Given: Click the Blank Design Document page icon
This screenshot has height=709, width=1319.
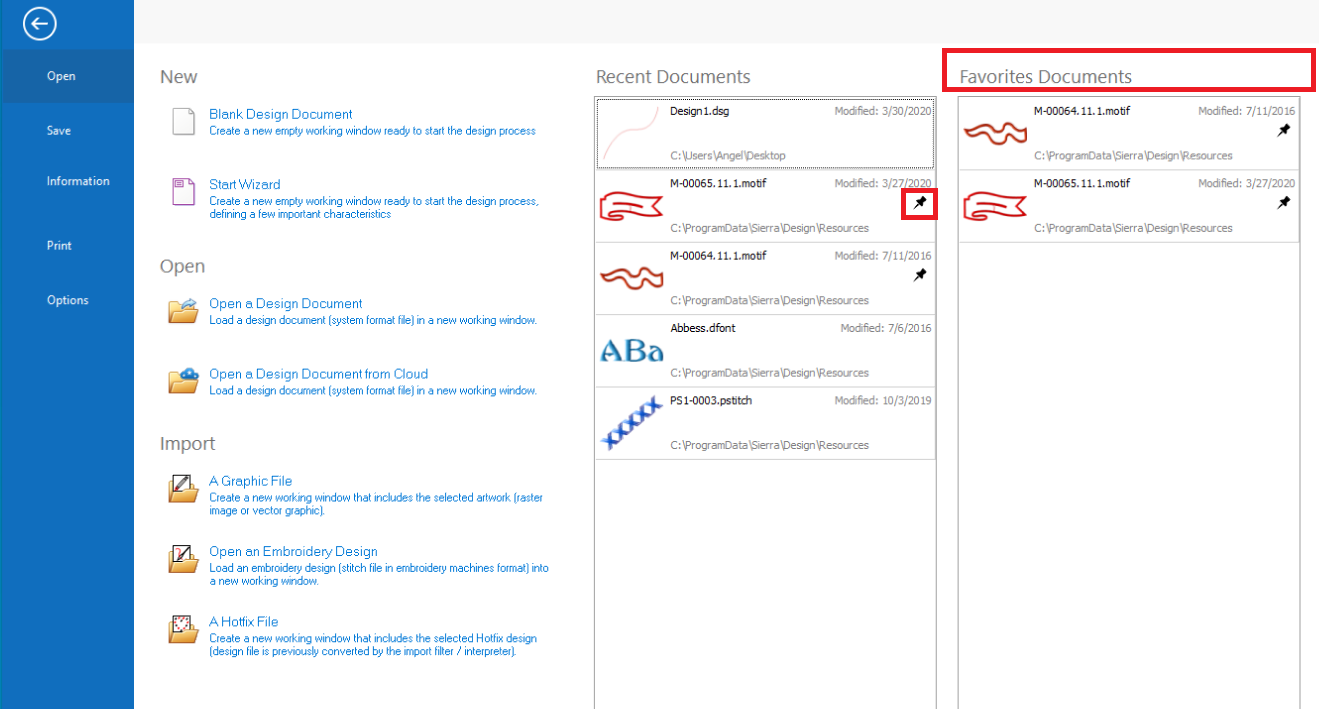Looking at the screenshot, I should pos(183,122).
